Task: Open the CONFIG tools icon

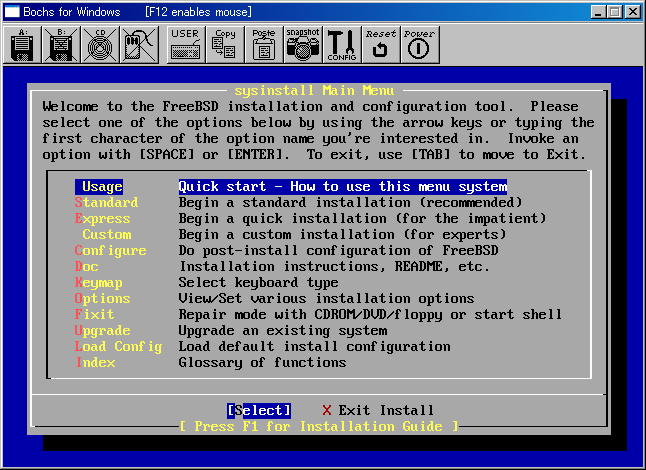Action: [x=342, y=45]
